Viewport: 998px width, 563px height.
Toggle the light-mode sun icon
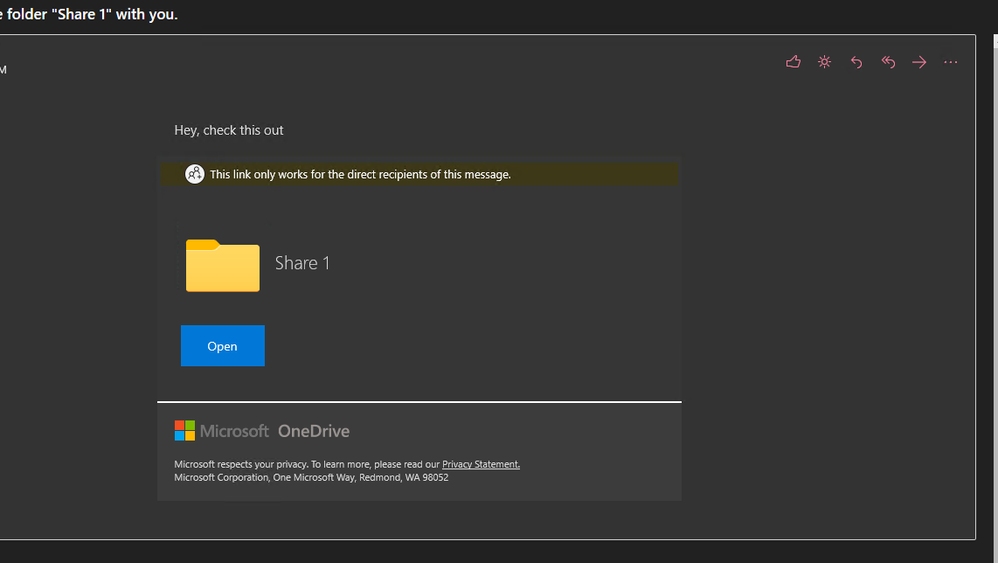point(824,62)
